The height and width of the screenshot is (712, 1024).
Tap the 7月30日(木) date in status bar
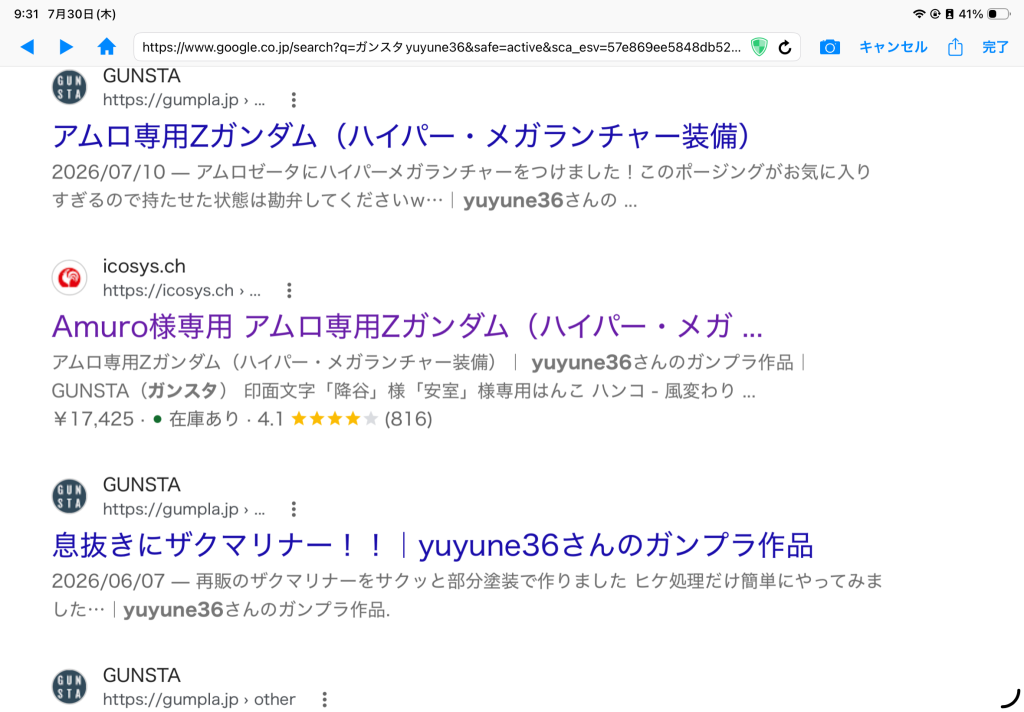pos(82,14)
